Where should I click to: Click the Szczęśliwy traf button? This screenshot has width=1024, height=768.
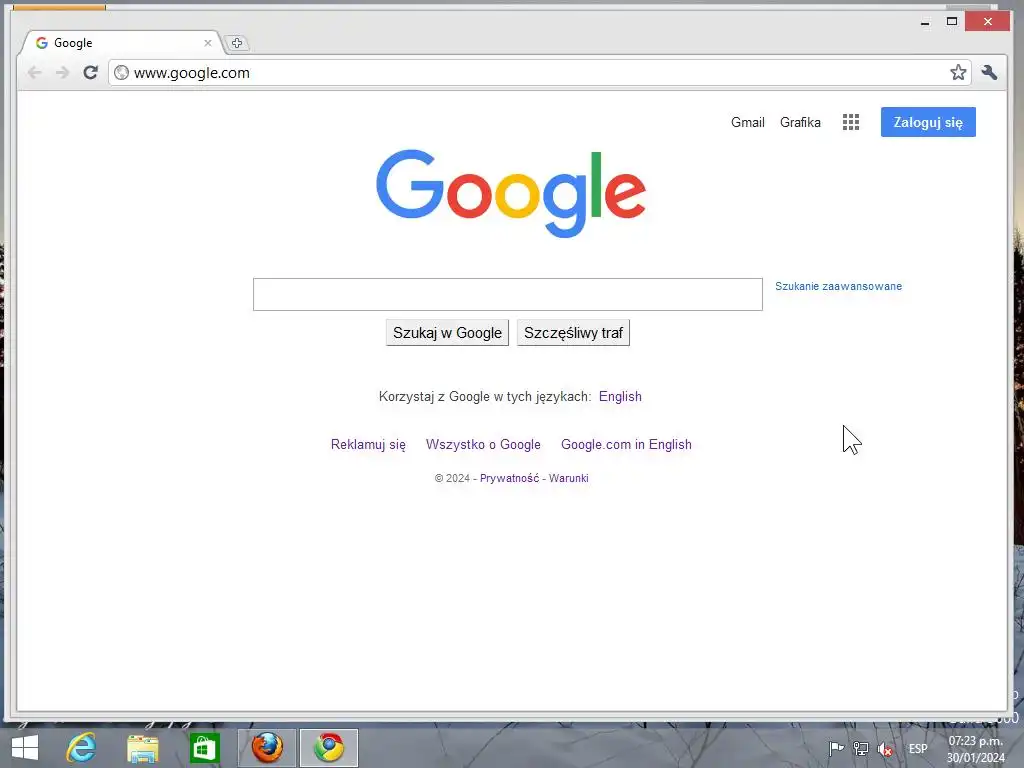coord(573,333)
